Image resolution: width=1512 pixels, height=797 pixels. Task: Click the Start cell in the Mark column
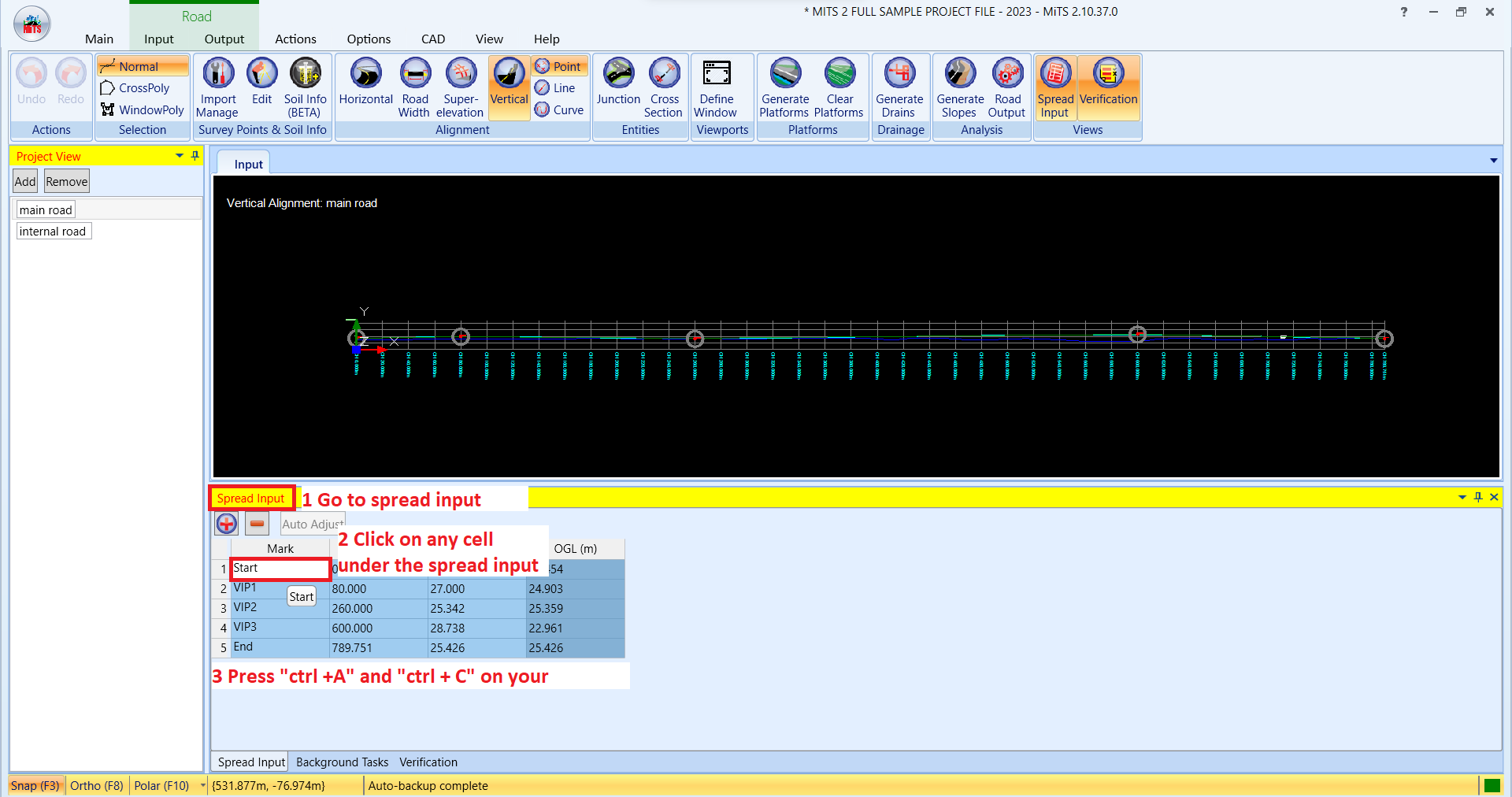click(x=280, y=568)
